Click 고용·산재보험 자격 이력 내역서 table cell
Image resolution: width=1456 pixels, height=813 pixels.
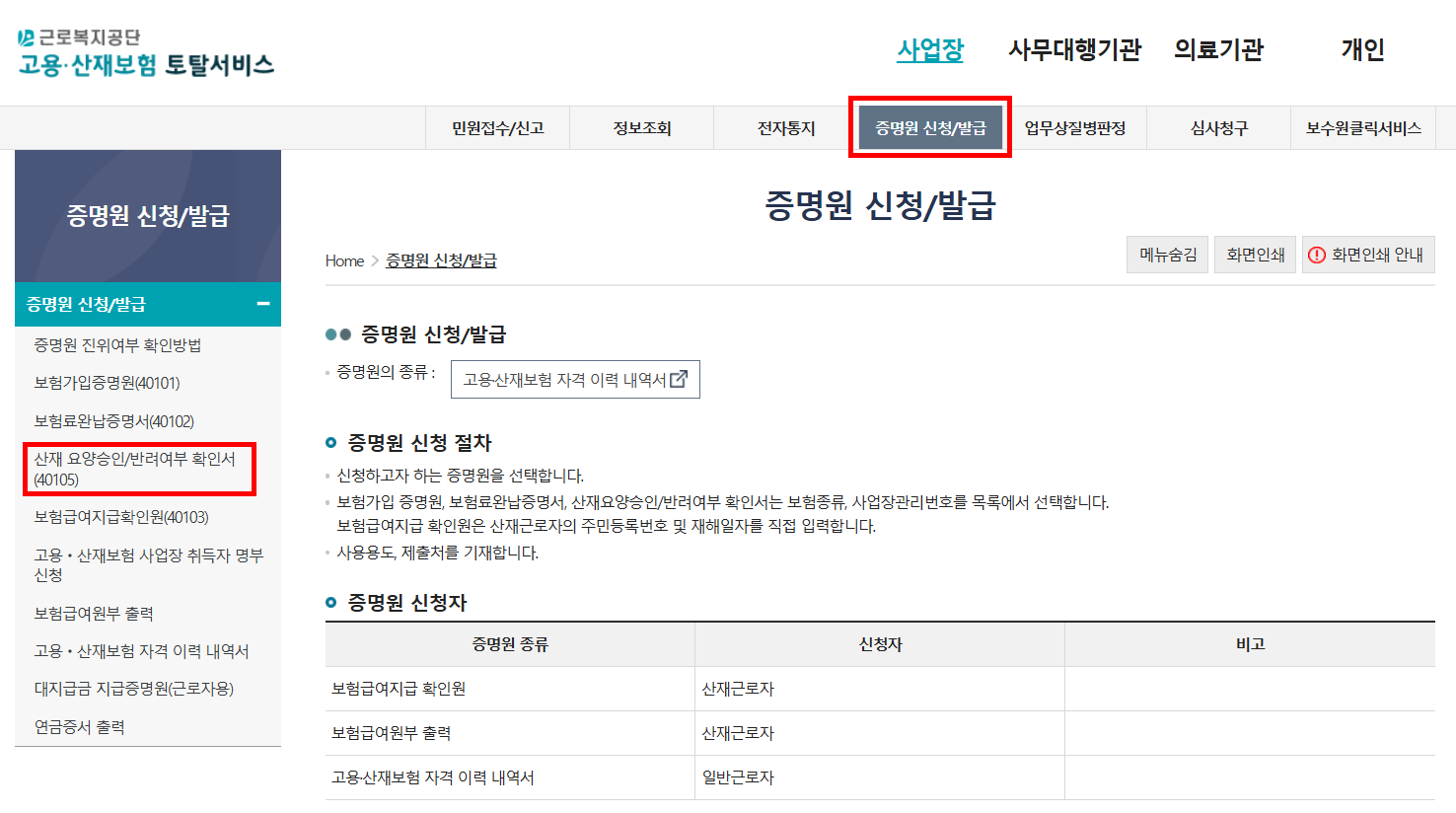pyautogui.click(x=510, y=777)
